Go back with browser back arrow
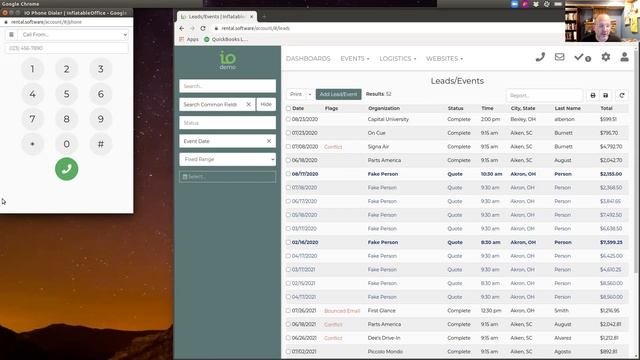The image size is (640, 360). point(182,28)
